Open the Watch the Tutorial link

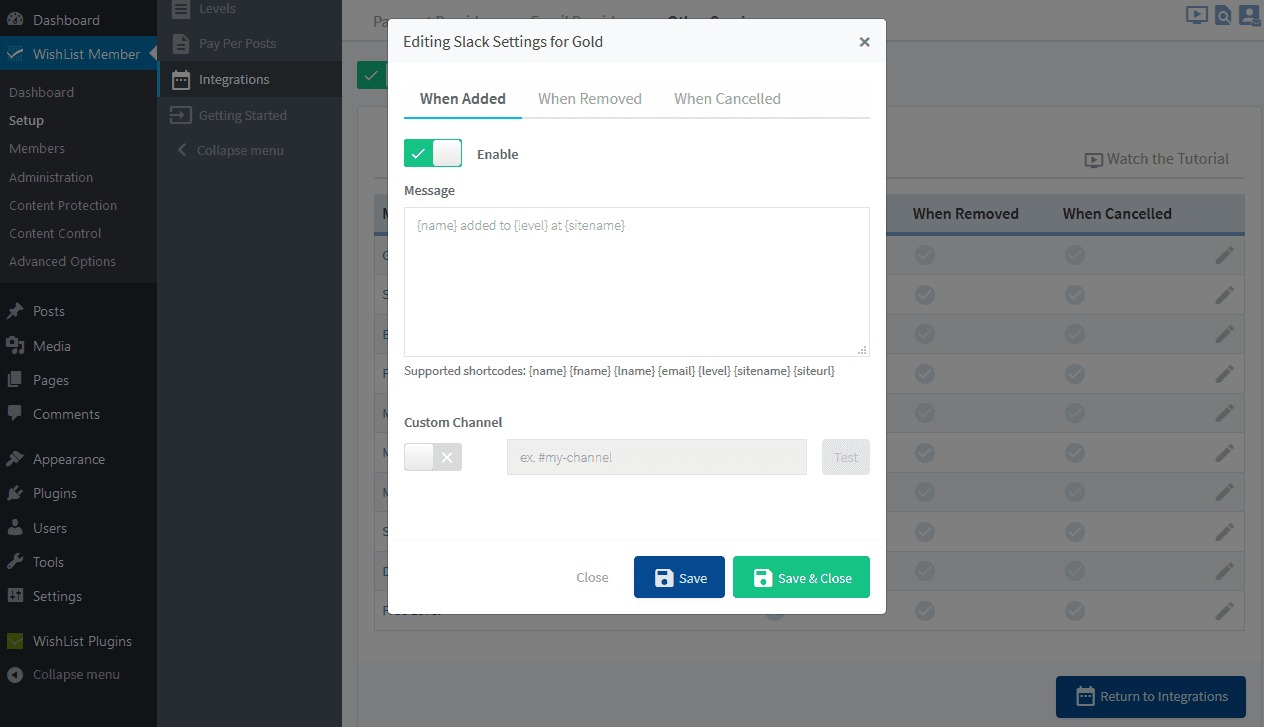coord(1157,159)
